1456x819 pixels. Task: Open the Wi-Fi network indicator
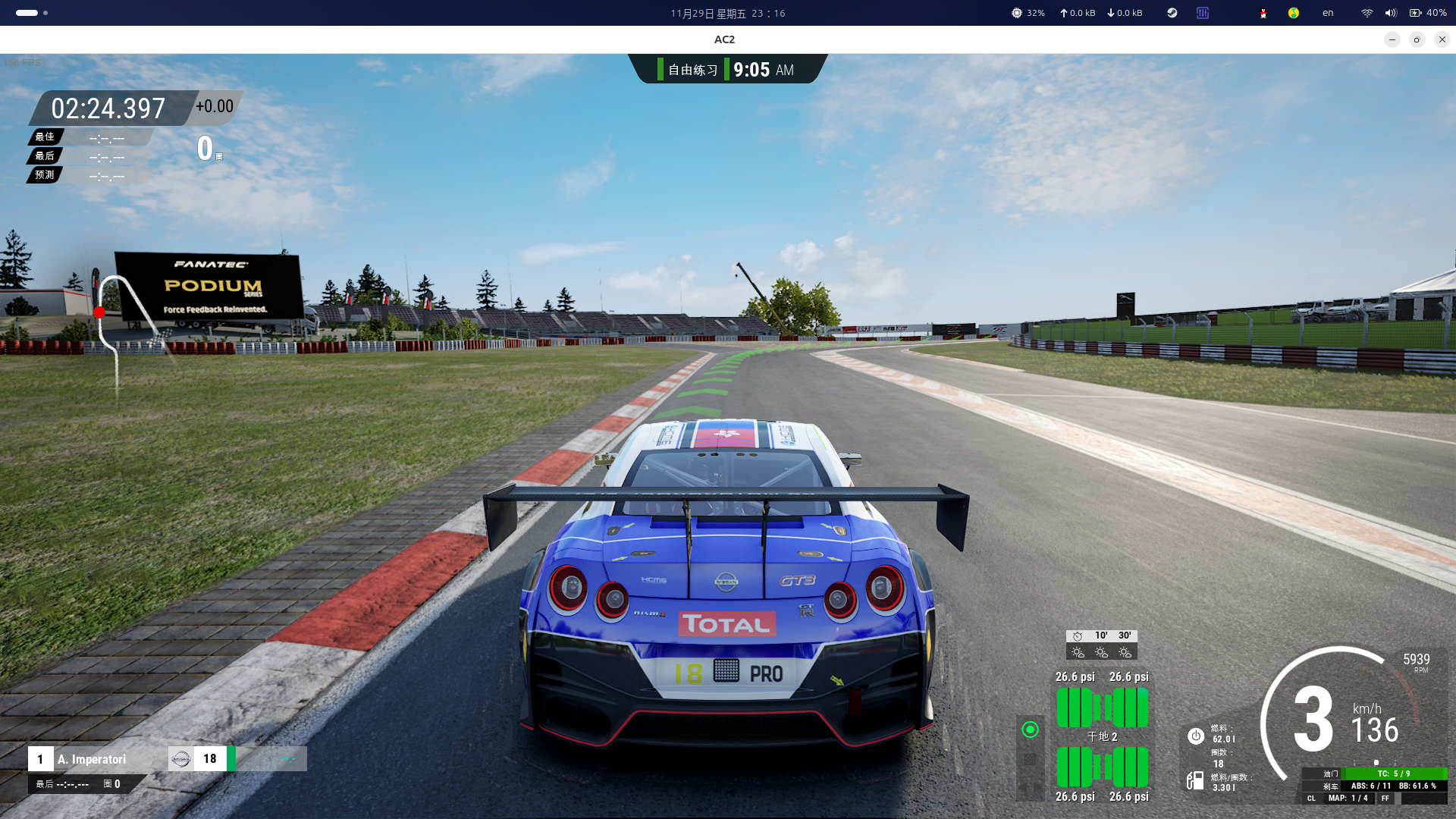point(1367,13)
